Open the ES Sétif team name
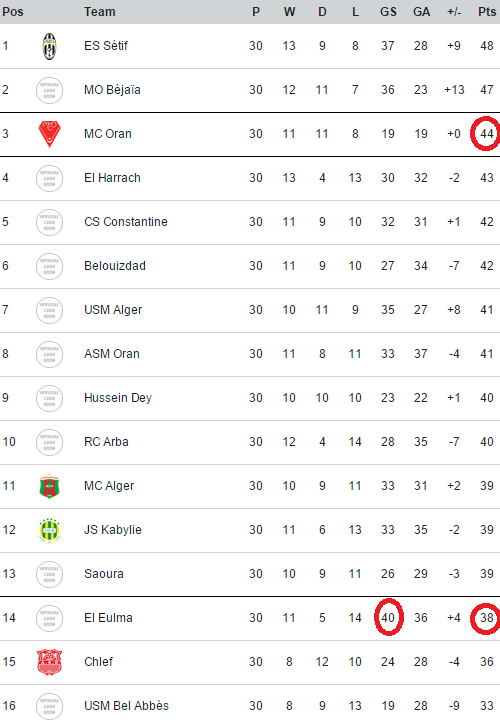Screen dimensions: 500x722 click(106, 46)
